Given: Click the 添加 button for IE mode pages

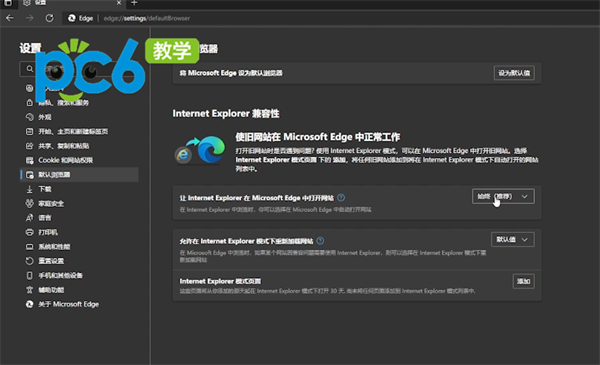Looking at the screenshot, I should [x=523, y=281].
